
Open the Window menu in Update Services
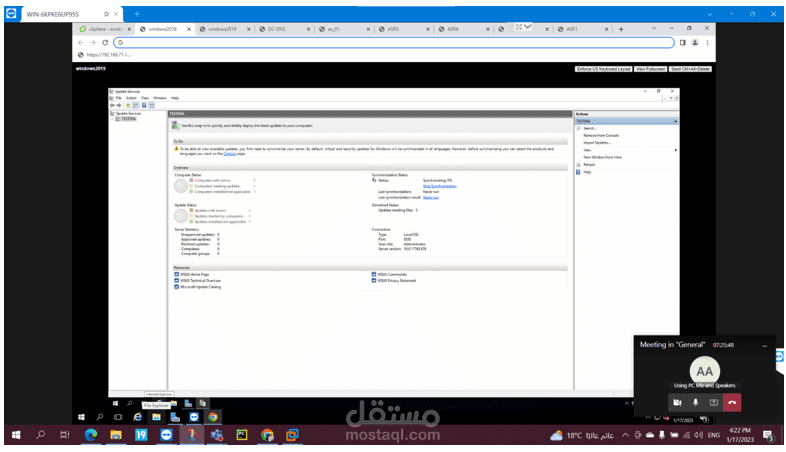(x=160, y=98)
